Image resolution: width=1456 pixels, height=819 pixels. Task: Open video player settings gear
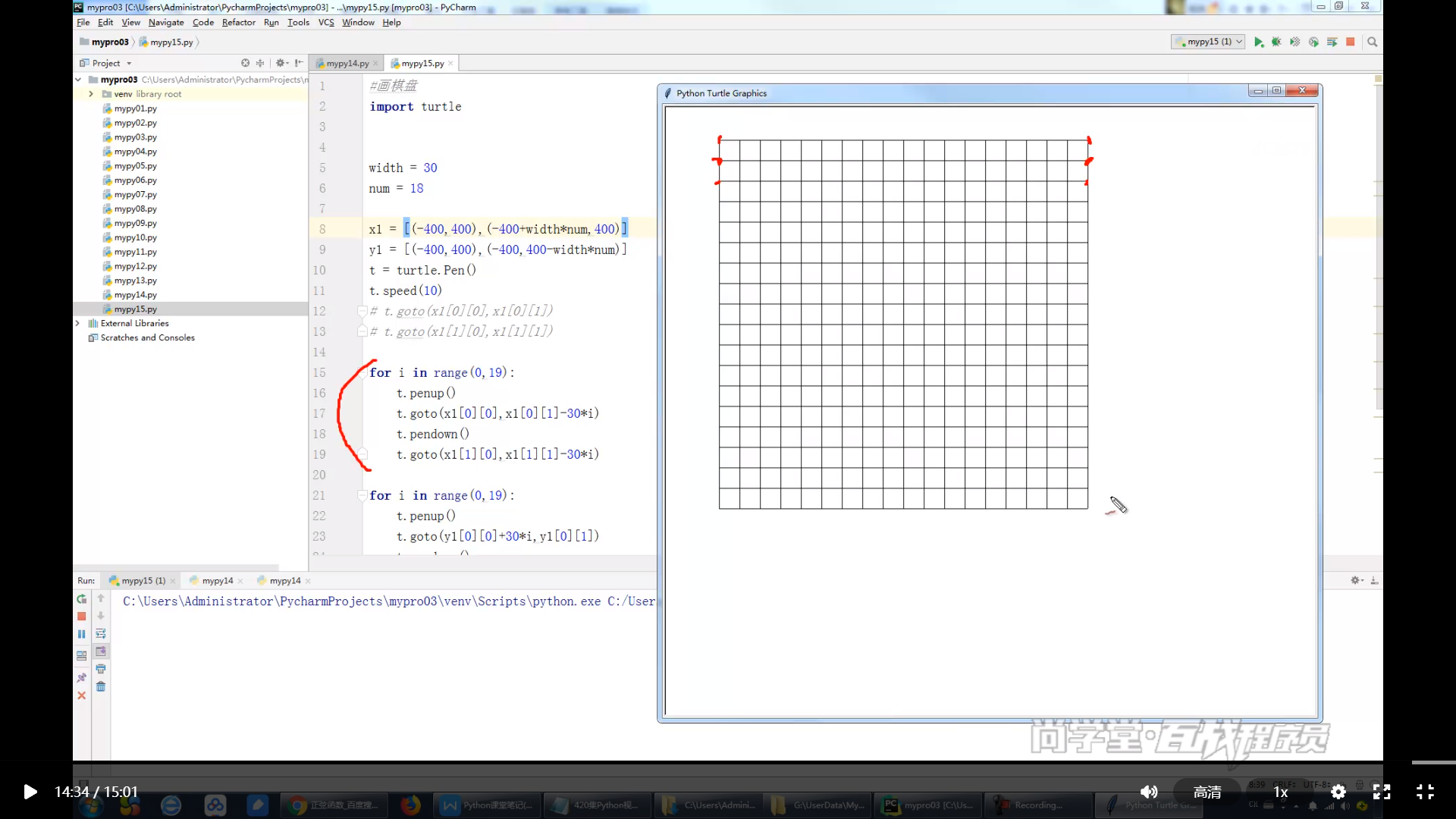1338,792
